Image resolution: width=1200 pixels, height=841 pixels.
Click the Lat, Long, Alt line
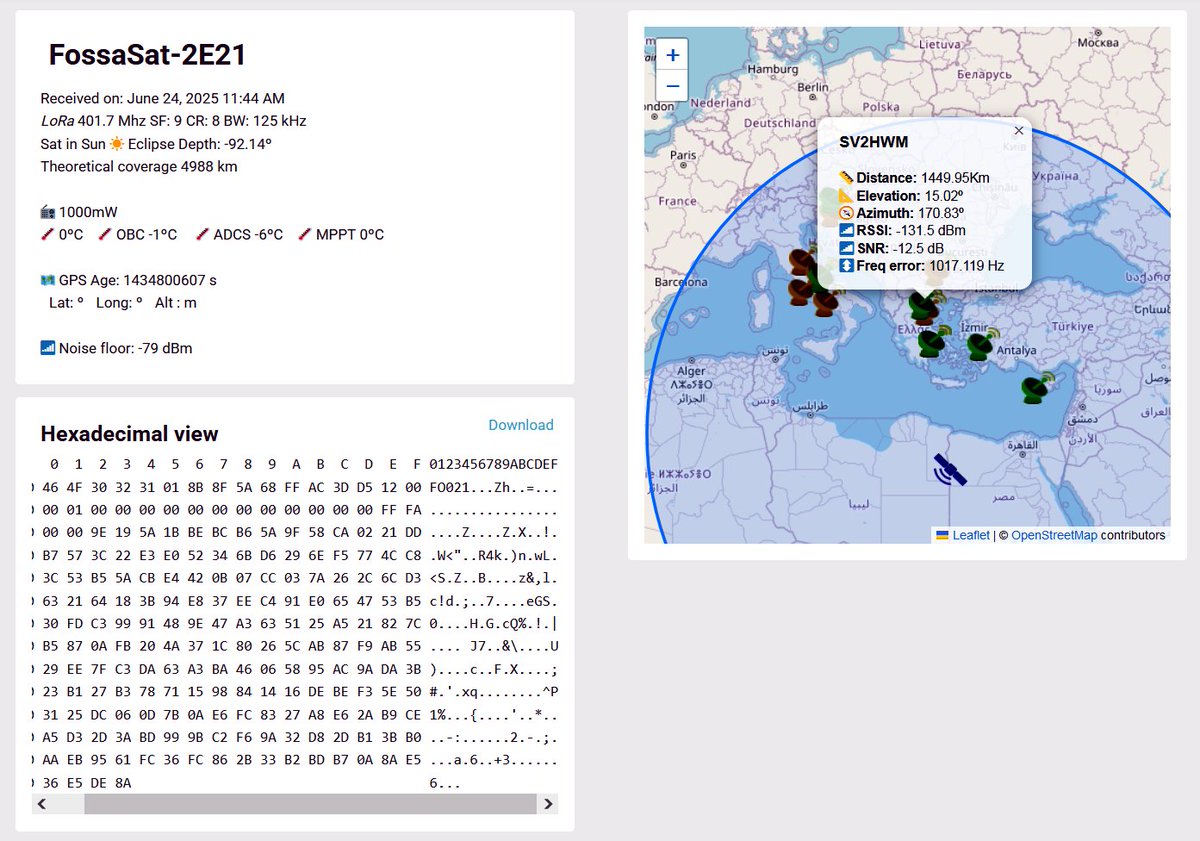pos(123,302)
